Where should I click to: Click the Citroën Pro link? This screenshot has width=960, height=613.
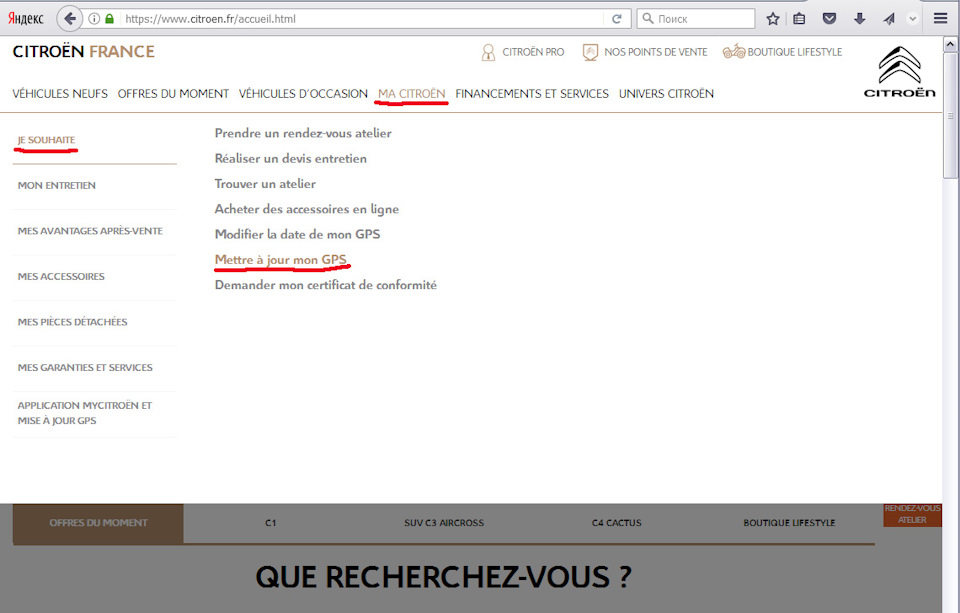pos(533,52)
